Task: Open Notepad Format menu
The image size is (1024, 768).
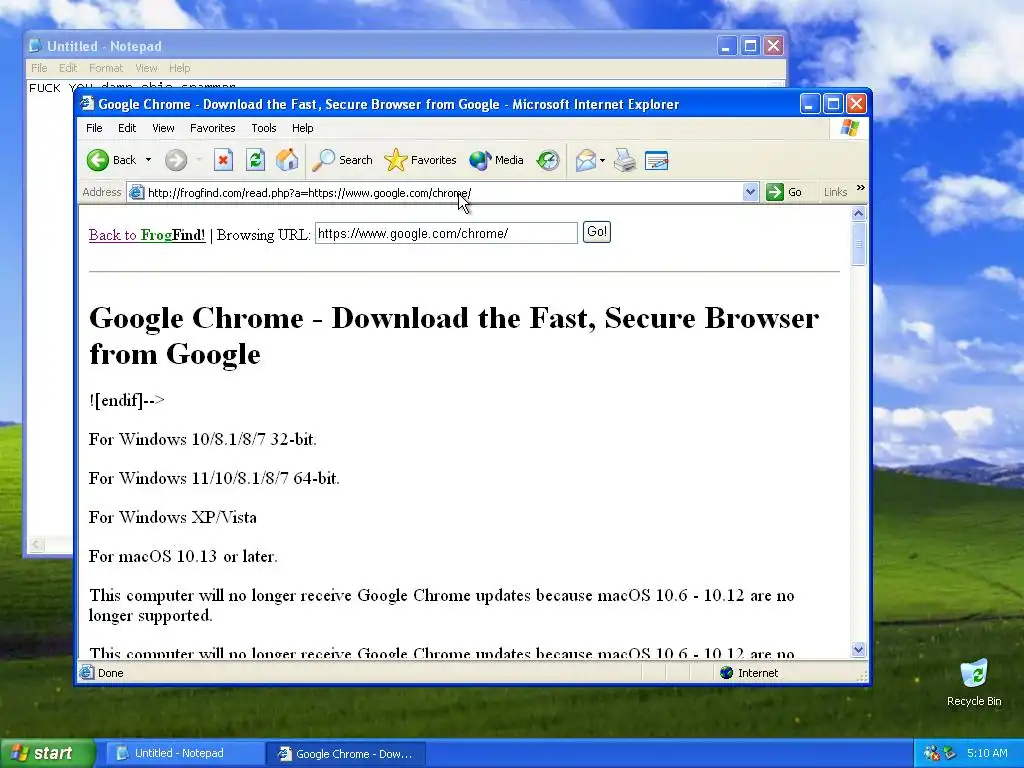Action: [106, 68]
